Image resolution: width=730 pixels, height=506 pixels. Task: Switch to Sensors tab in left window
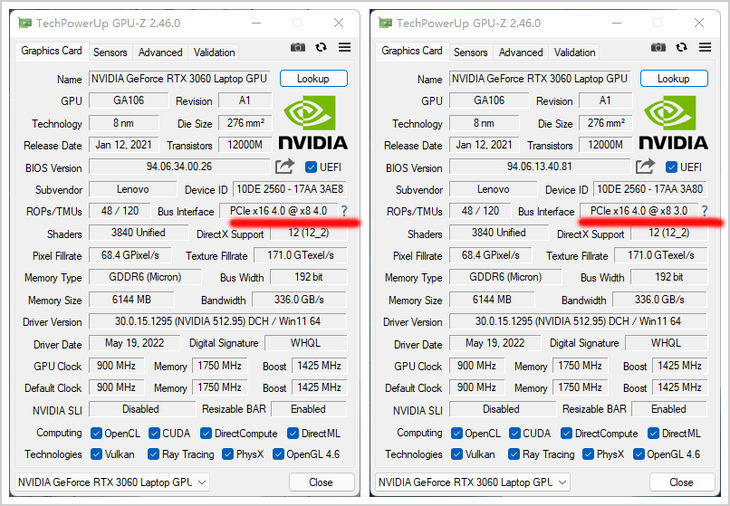(110, 52)
